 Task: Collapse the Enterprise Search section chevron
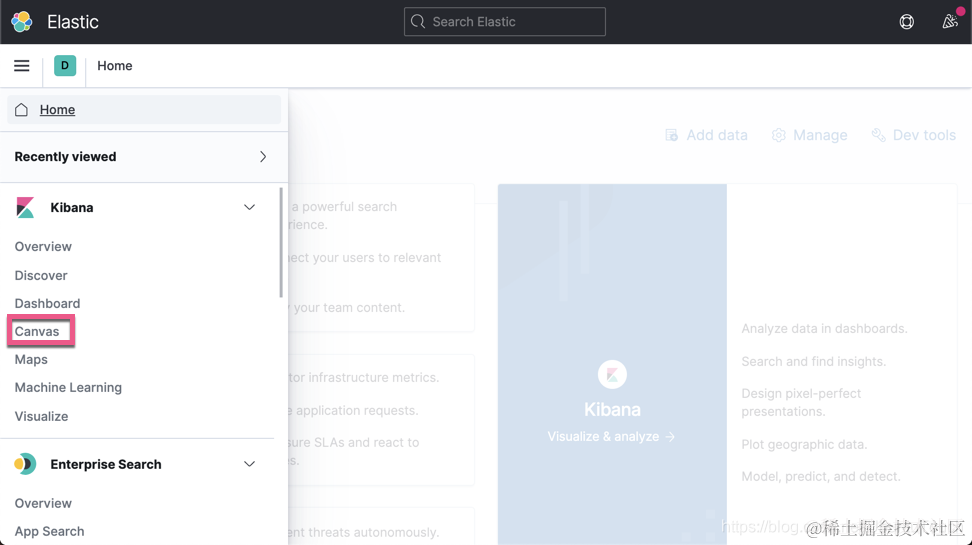(x=249, y=464)
